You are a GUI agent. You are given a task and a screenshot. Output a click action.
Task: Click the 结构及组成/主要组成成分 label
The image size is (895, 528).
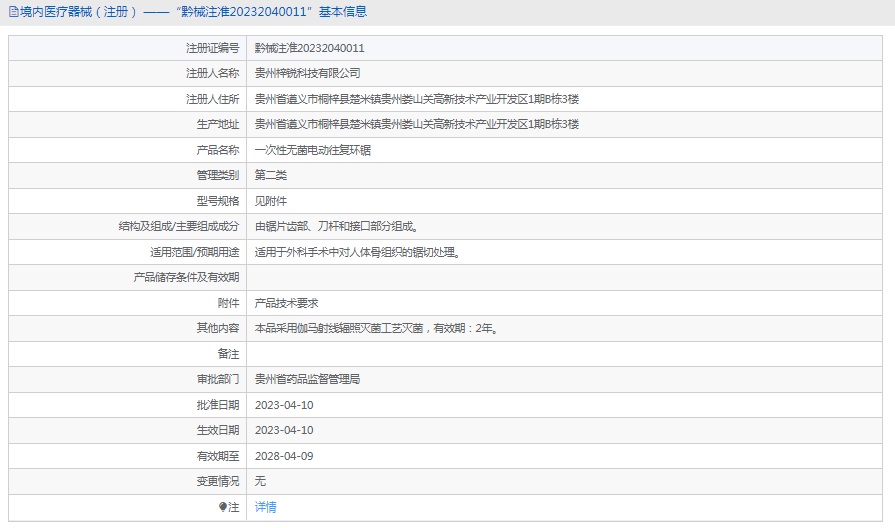pyautogui.click(x=179, y=227)
